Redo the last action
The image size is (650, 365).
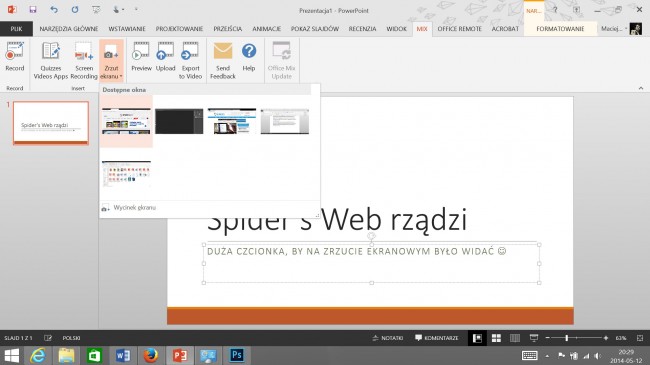tap(75, 10)
